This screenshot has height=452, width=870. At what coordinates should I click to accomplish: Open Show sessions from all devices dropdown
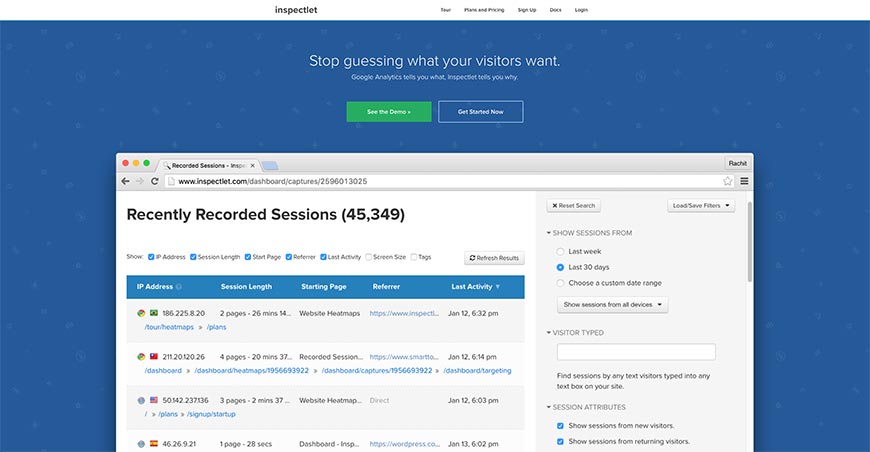point(612,304)
